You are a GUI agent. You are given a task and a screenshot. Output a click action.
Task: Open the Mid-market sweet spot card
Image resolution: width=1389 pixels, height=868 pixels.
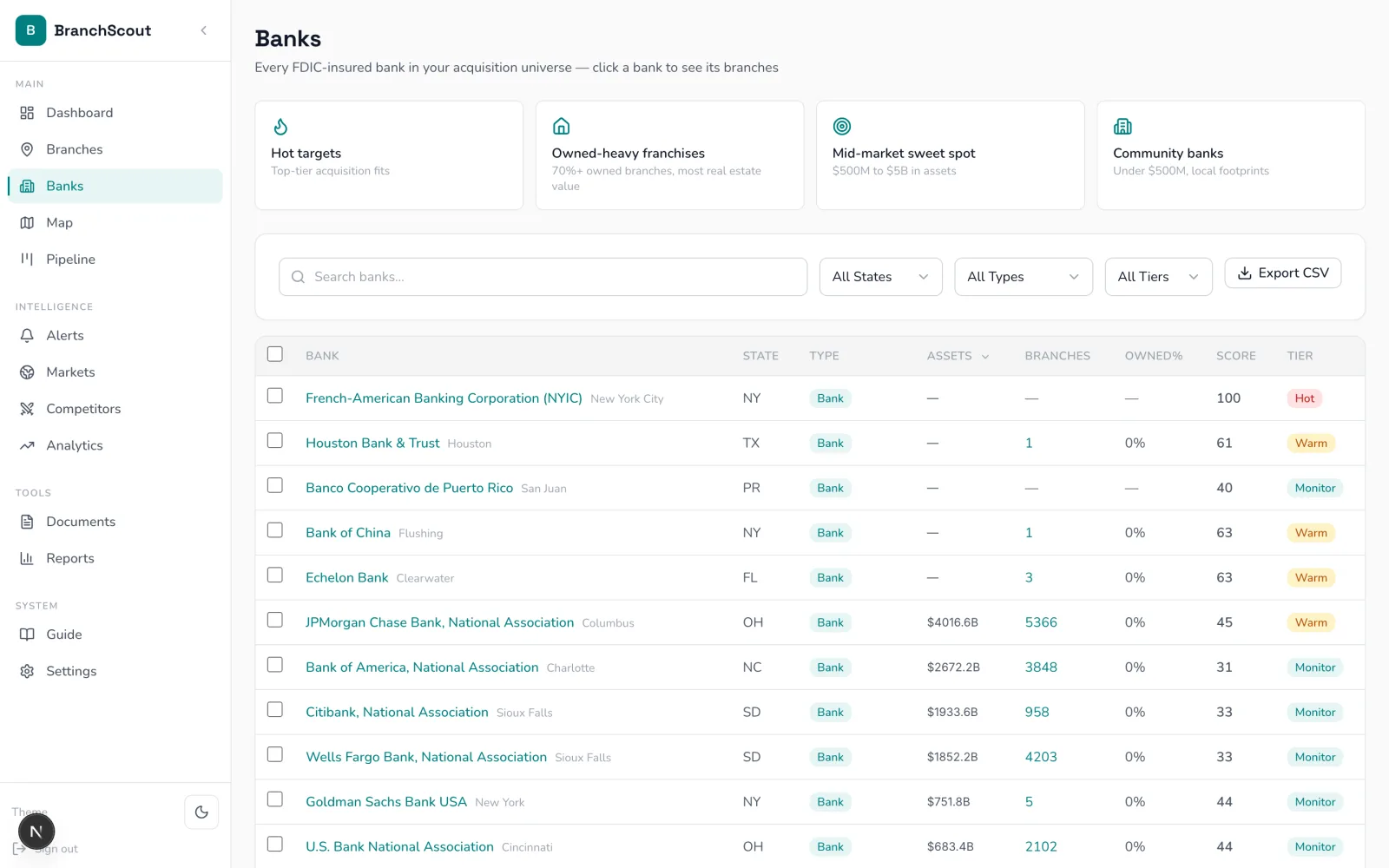click(951, 155)
